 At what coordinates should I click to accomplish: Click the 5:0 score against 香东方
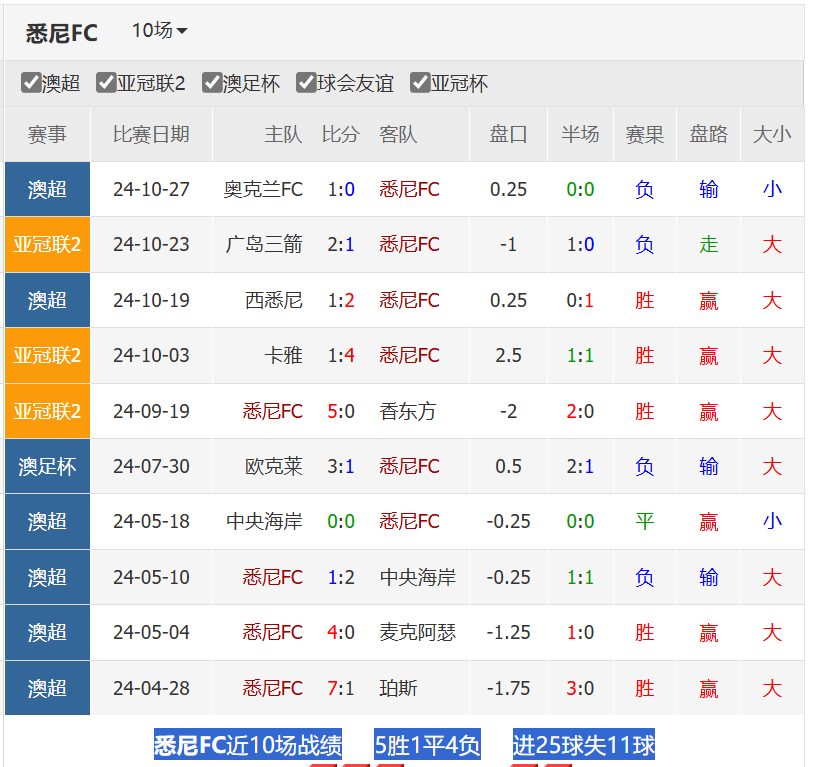click(x=341, y=411)
